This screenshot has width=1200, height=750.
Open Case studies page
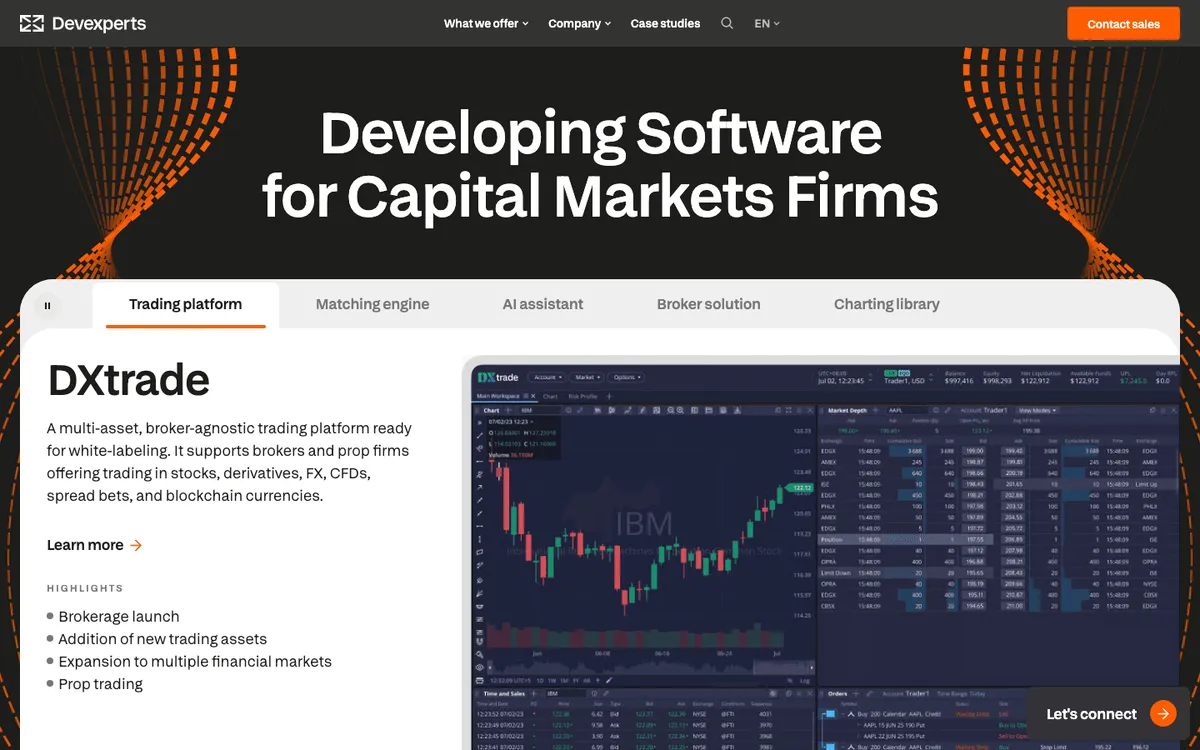pos(665,23)
